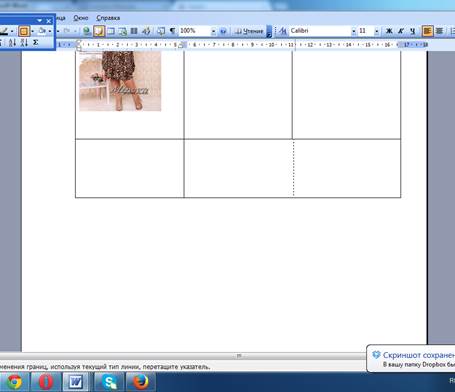The width and height of the screenshot is (455, 392).
Task: Apply the Outside Border button
Action: tap(24, 31)
